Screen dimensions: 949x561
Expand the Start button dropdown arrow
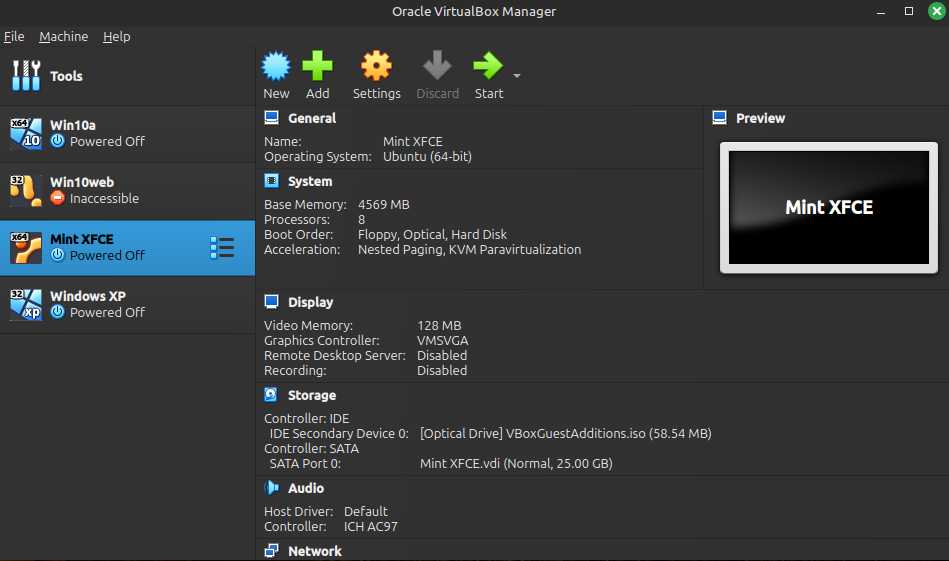pos(517,76)
